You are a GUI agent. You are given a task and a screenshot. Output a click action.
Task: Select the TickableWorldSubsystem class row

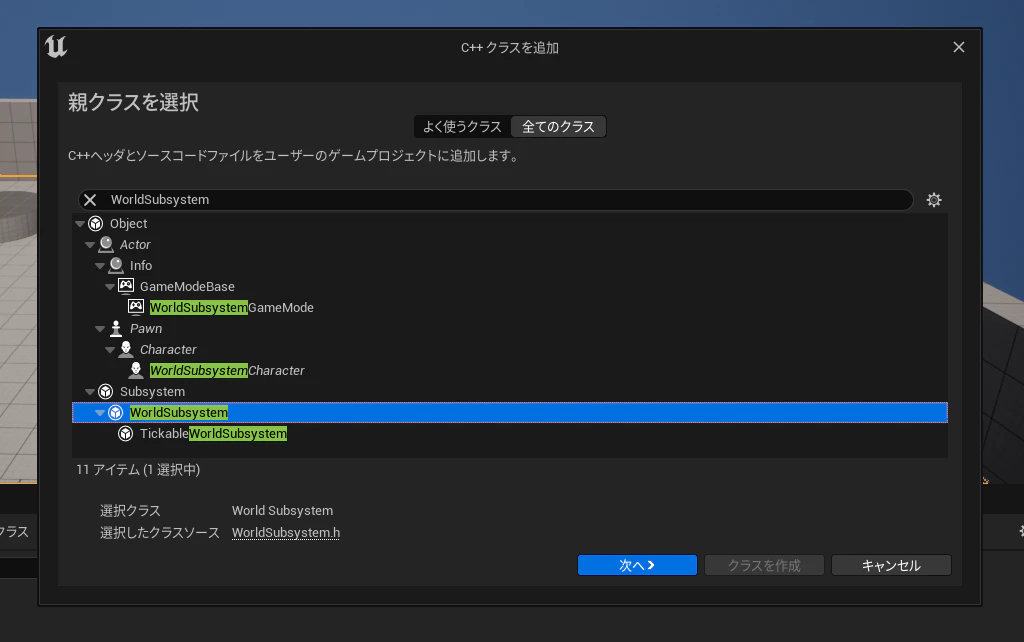[509, 434]
